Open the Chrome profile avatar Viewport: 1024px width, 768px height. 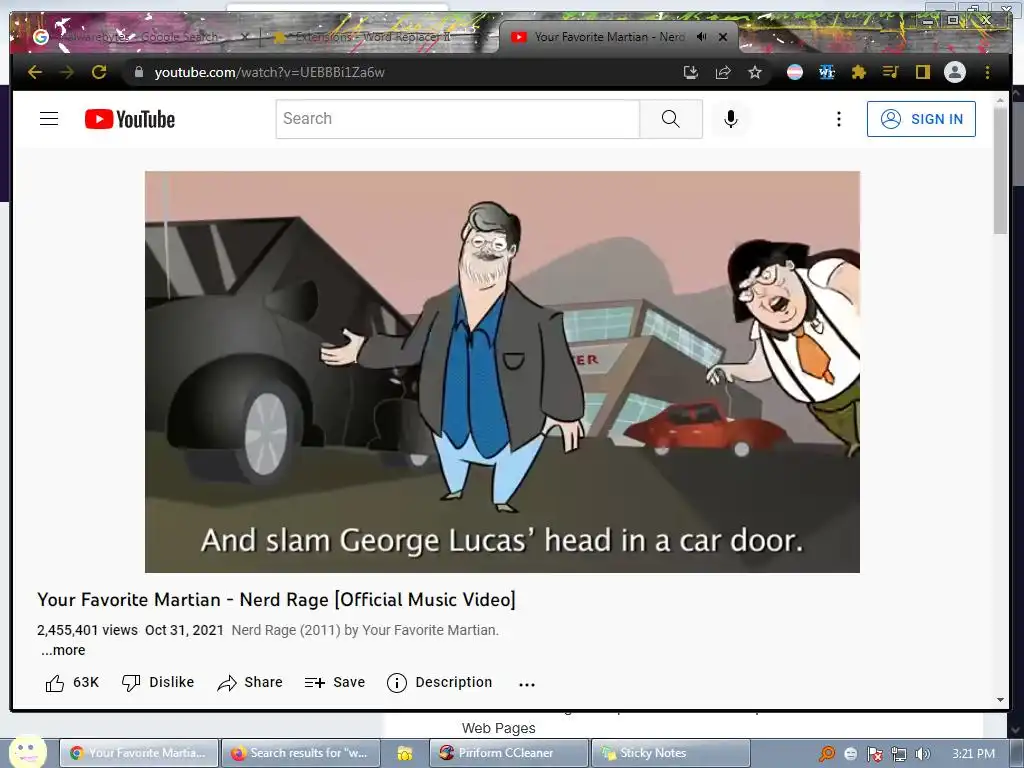pyautogui.click(x=955, y=72)
